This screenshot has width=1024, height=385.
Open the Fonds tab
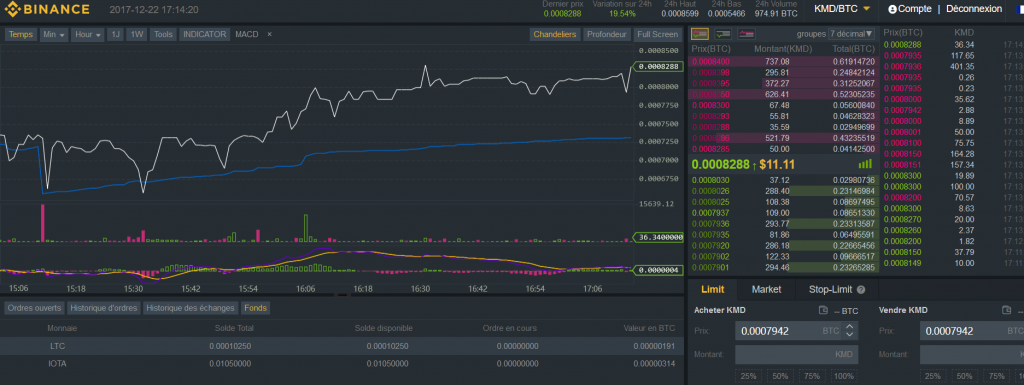255,308
